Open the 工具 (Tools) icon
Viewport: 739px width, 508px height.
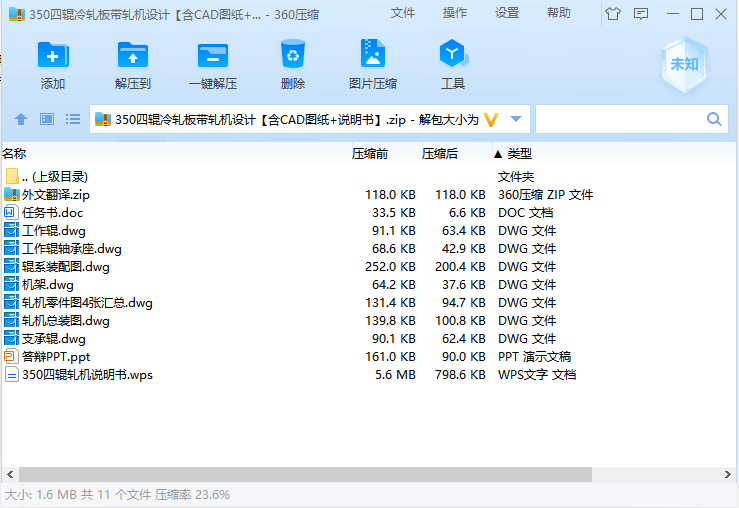pos(453,53)
